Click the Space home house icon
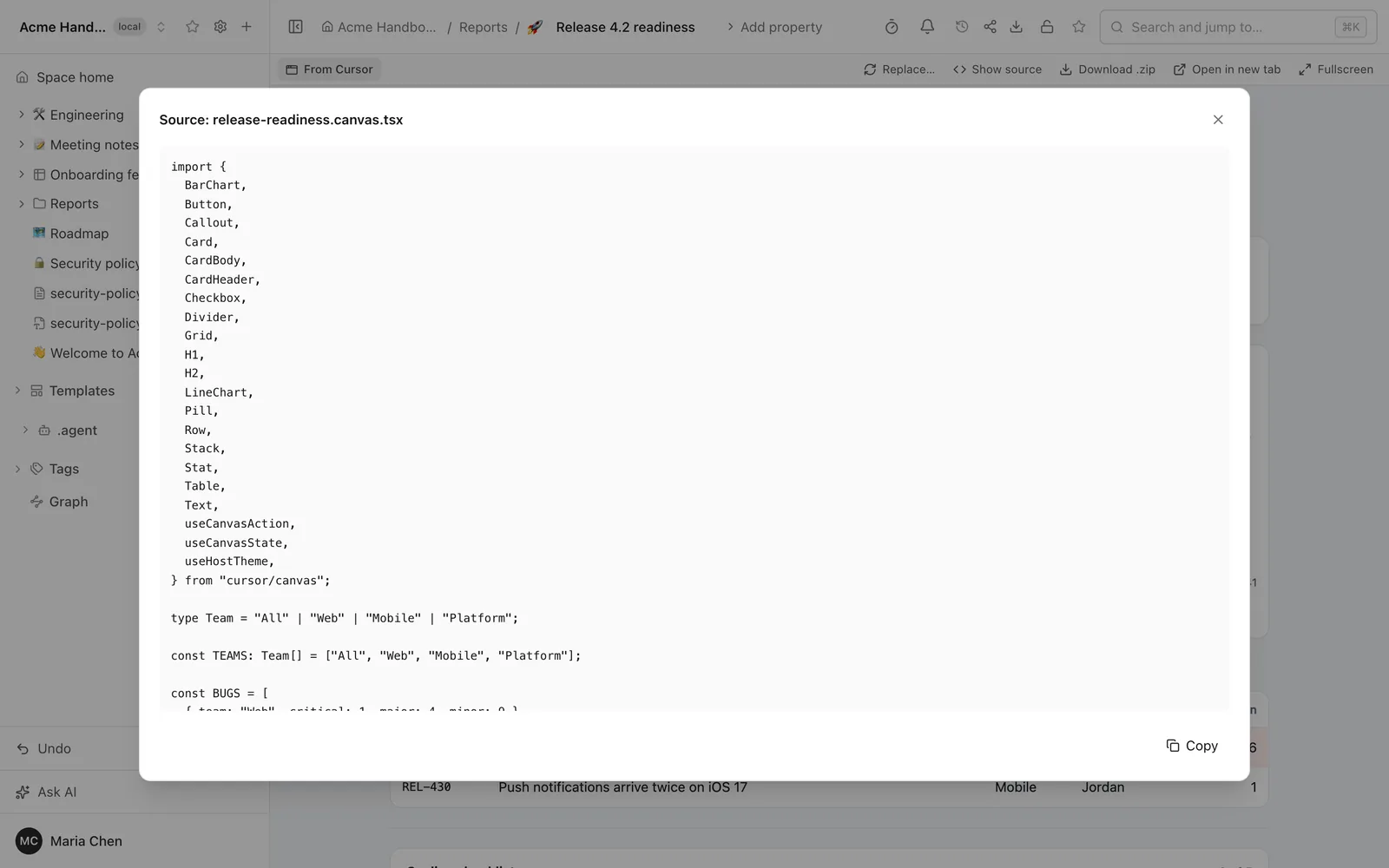1389x868 pixels. pyautogui.click(x=23, y=77)
